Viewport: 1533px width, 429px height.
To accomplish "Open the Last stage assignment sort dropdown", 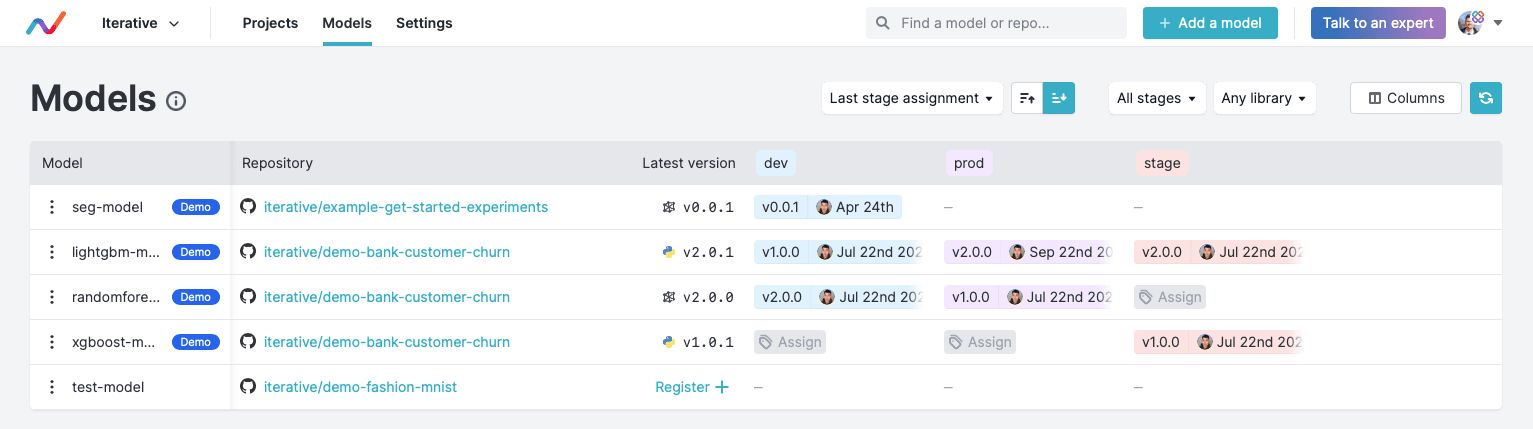I will click(x=912, y=98).
